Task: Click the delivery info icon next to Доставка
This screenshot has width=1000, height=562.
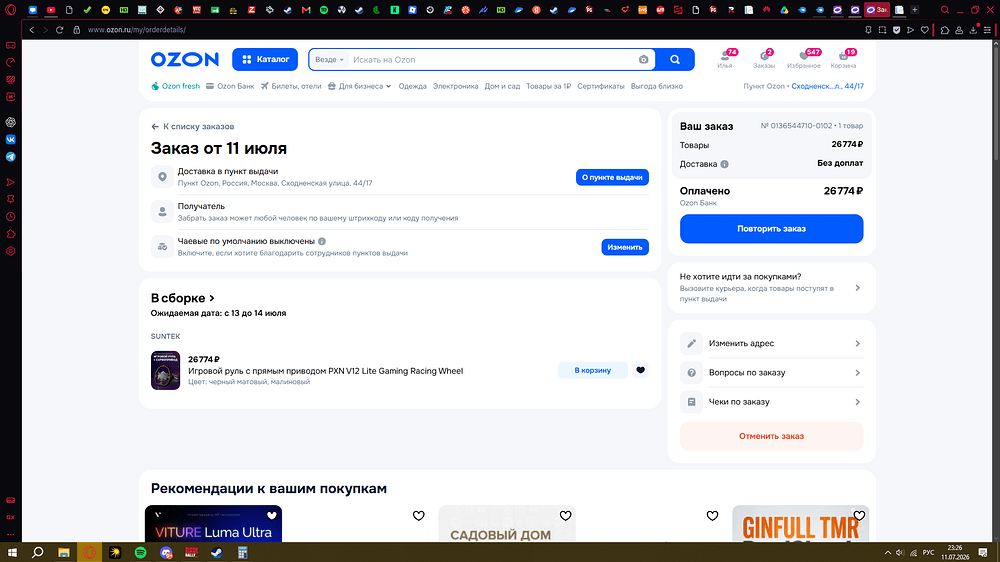Action: click(724, 164)
